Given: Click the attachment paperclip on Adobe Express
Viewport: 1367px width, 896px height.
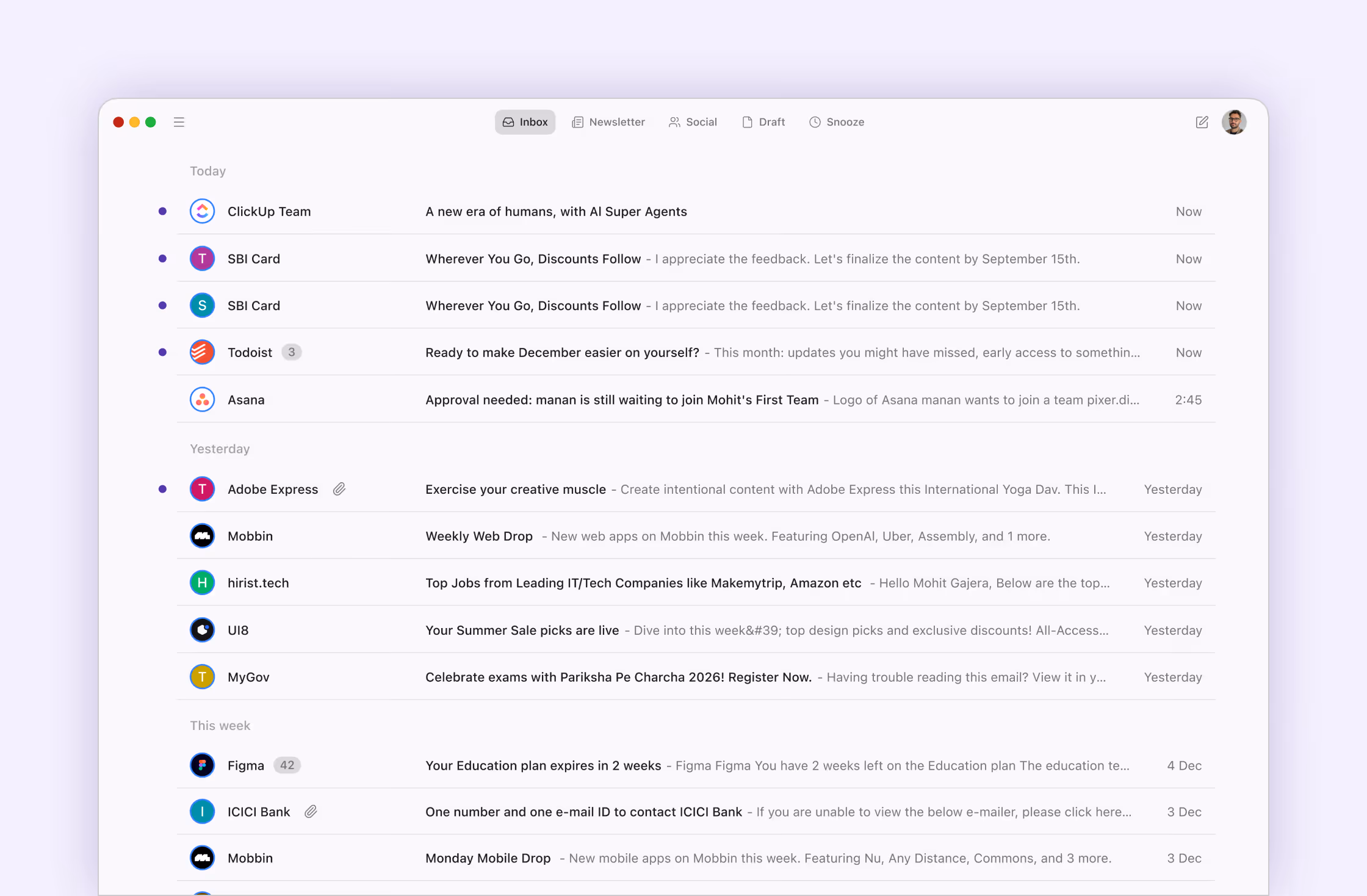Looking at the screenshot, I should coord(339,489).
